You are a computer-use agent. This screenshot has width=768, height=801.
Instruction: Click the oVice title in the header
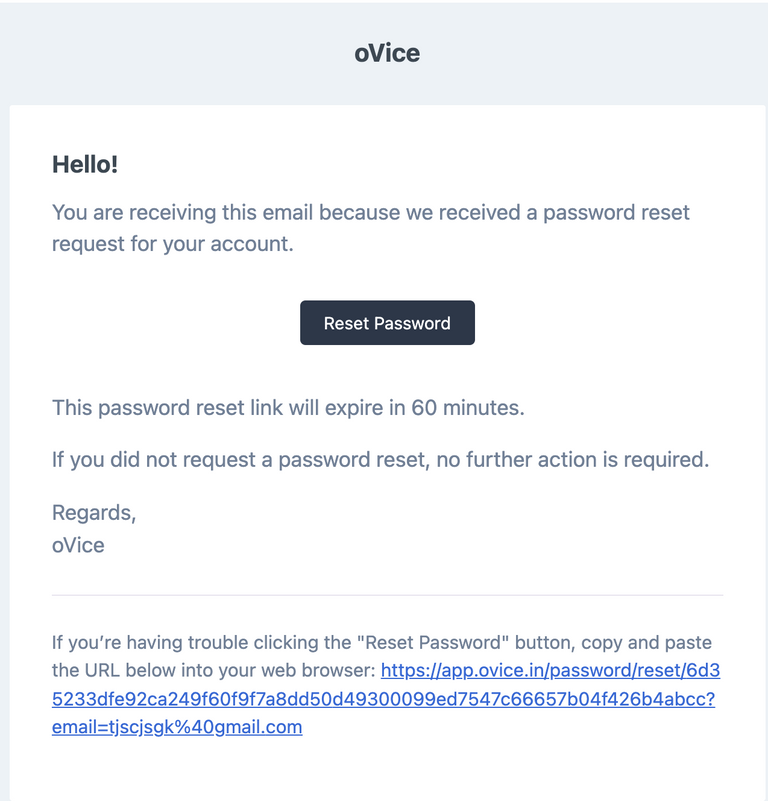coord(387,53)
